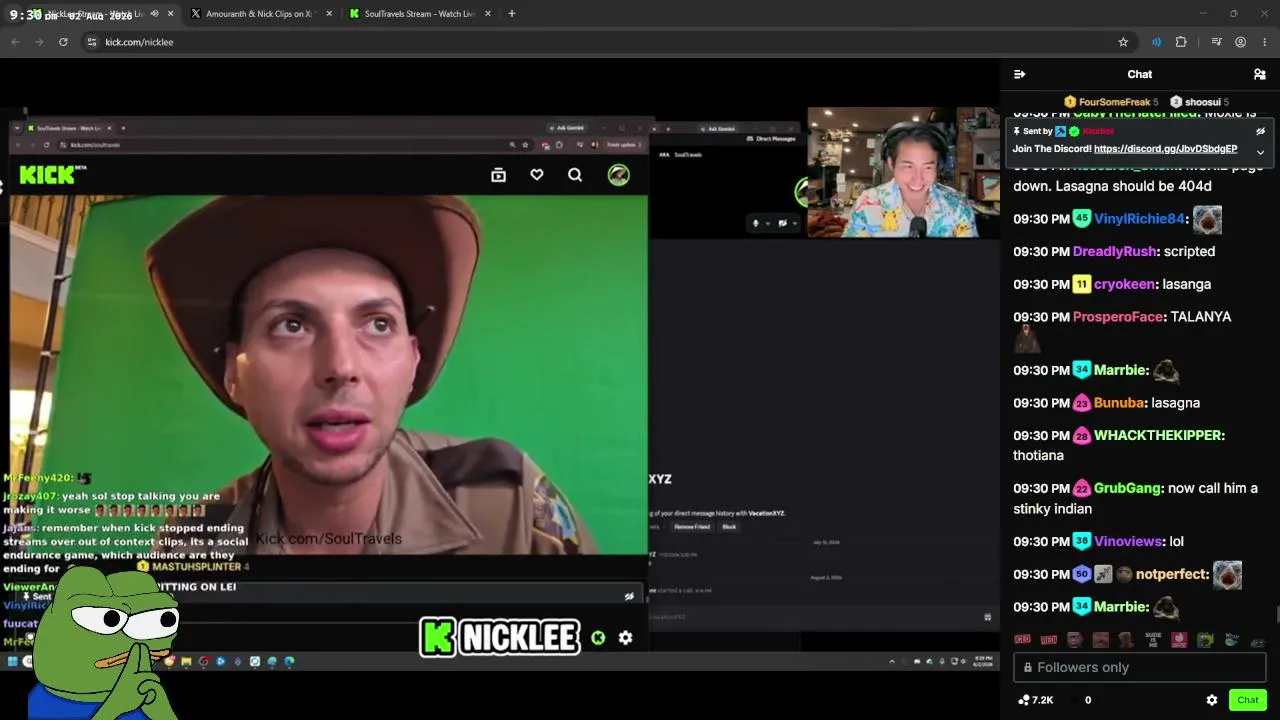
Task: Click the search icon in the streamed Kick page
Action: [x=575, y=175]
